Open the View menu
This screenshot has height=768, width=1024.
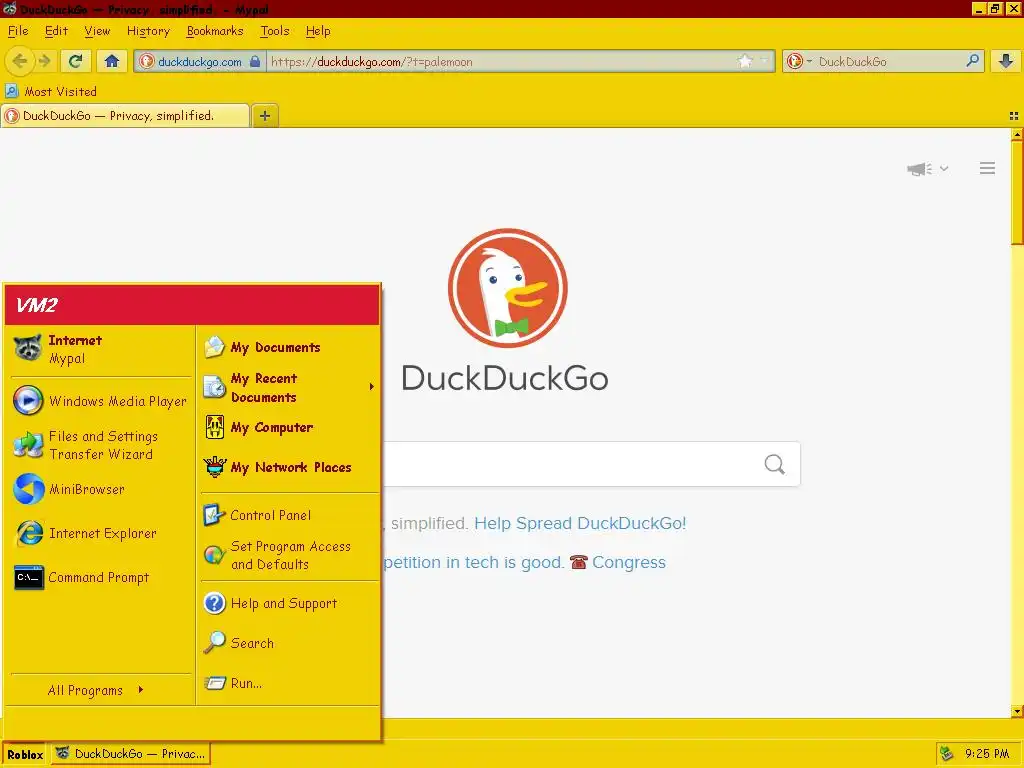coord(97,31)
